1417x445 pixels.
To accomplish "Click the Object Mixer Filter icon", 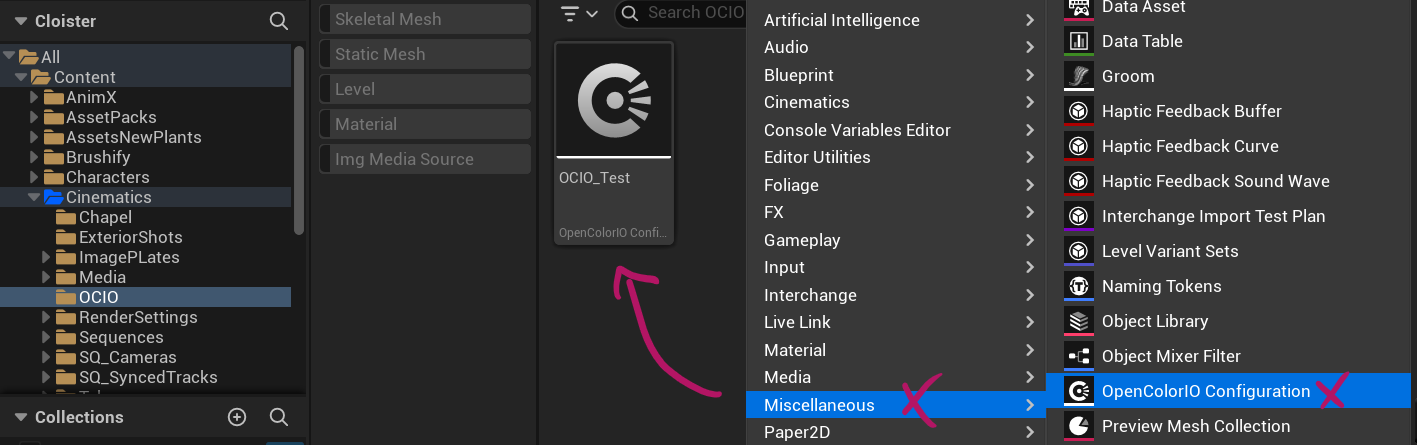I will point(1079,356).
